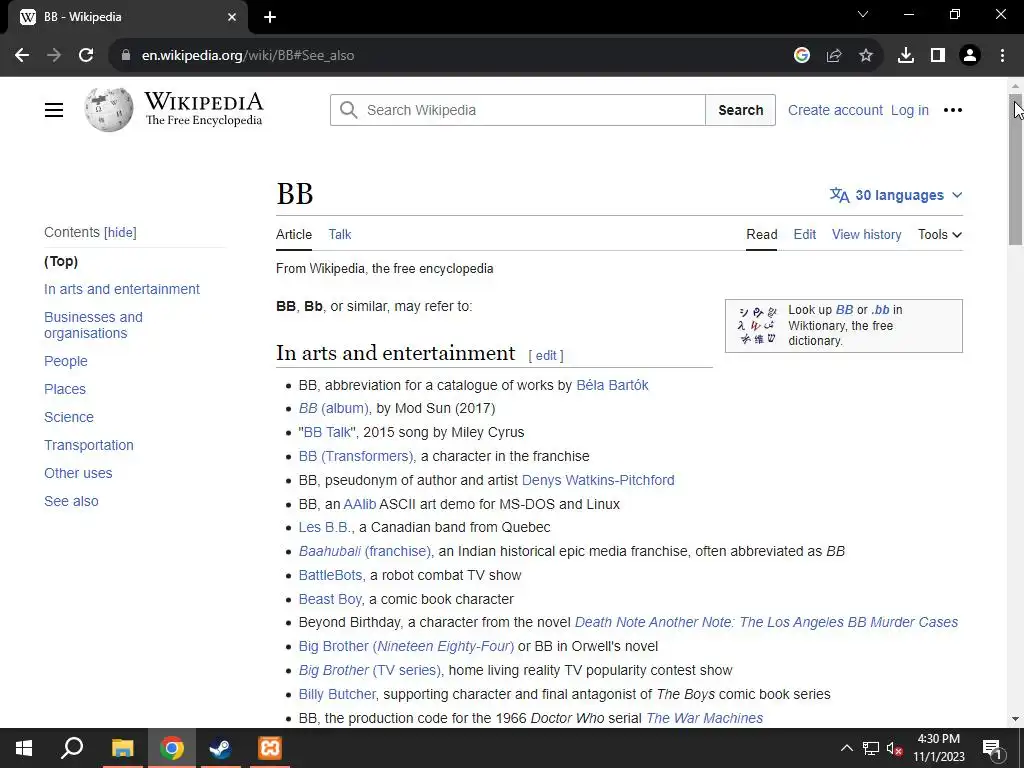Click the Google icon in address bar
This screenshot has height=768, width=1024.
802,56
